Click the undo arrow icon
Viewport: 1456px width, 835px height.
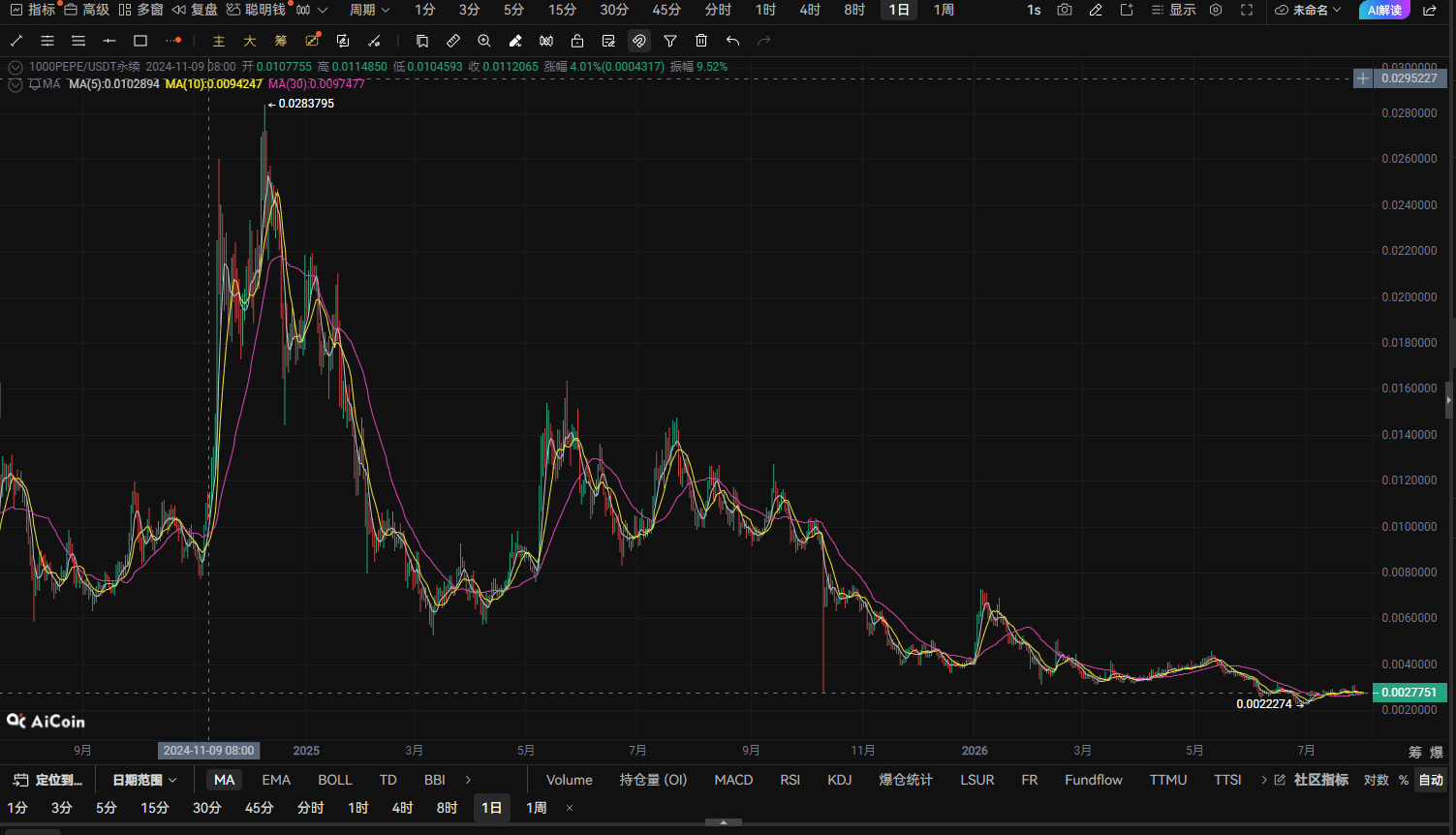[732, 41]
